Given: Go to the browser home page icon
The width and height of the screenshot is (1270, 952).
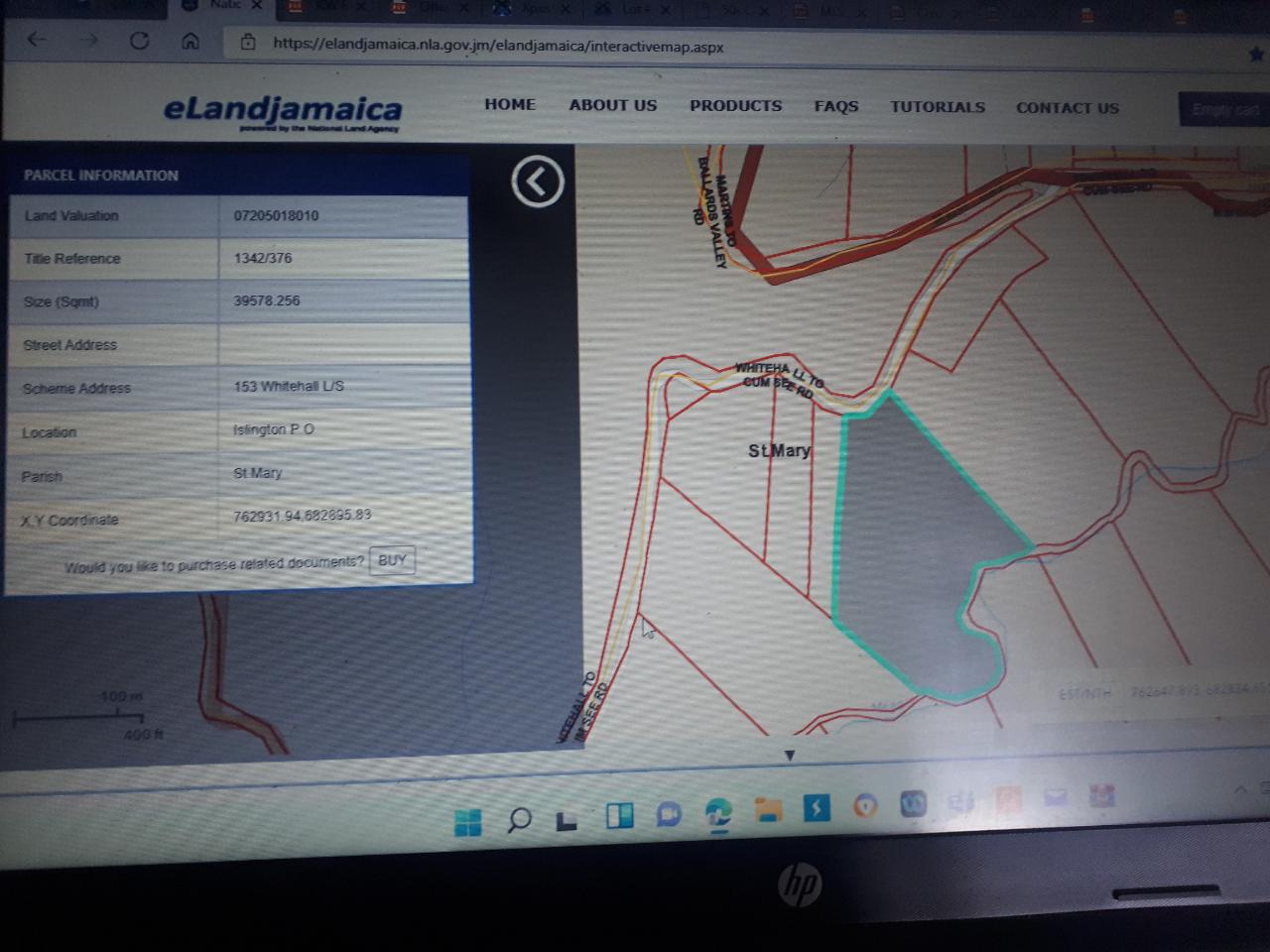Looking at the screenshot, I should pyautogui.click(x=190, y=41).
